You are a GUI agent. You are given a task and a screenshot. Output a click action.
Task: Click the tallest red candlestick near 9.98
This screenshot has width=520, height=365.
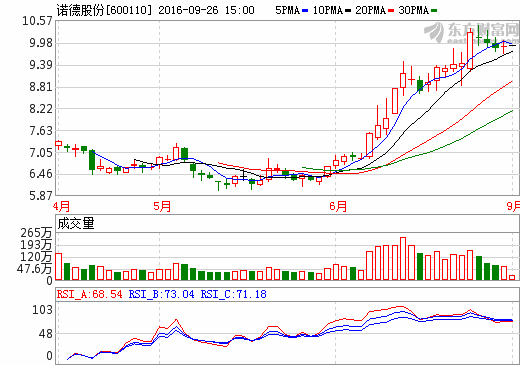(470, 49)
